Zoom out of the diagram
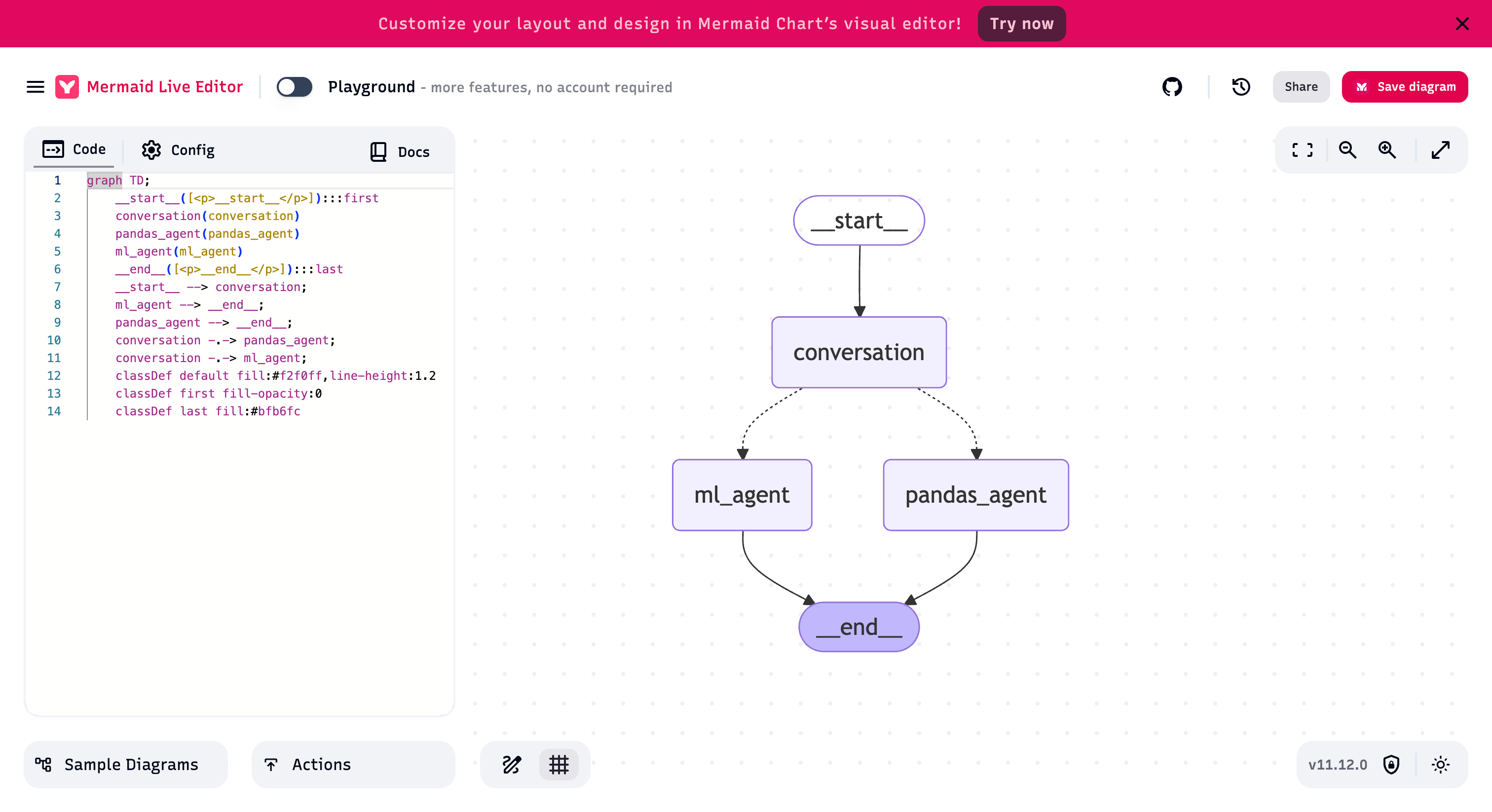The width and height of the screenshot is (1492, 812). tap(1347, 150)
